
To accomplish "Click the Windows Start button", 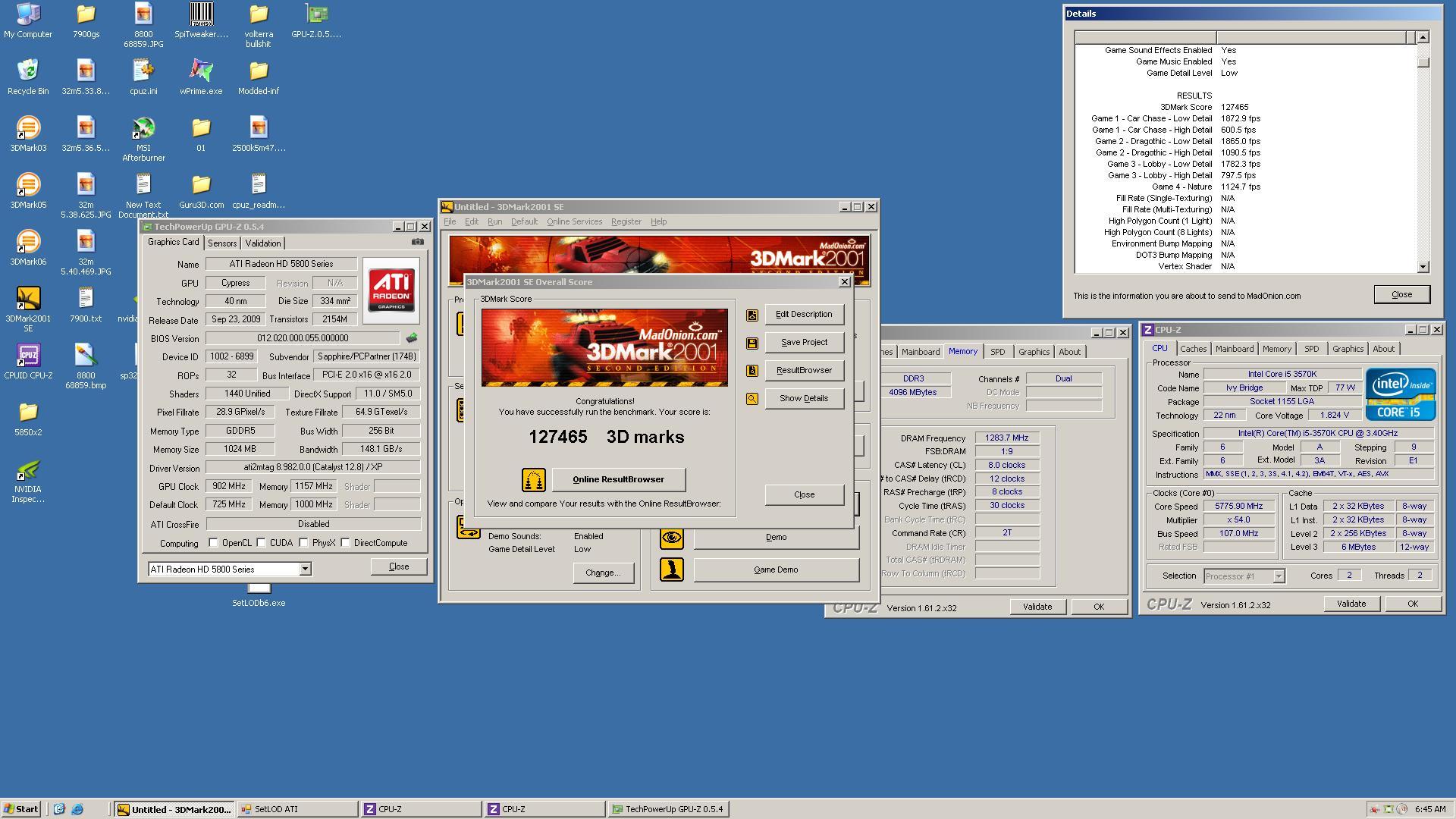I will coord(21,809).
